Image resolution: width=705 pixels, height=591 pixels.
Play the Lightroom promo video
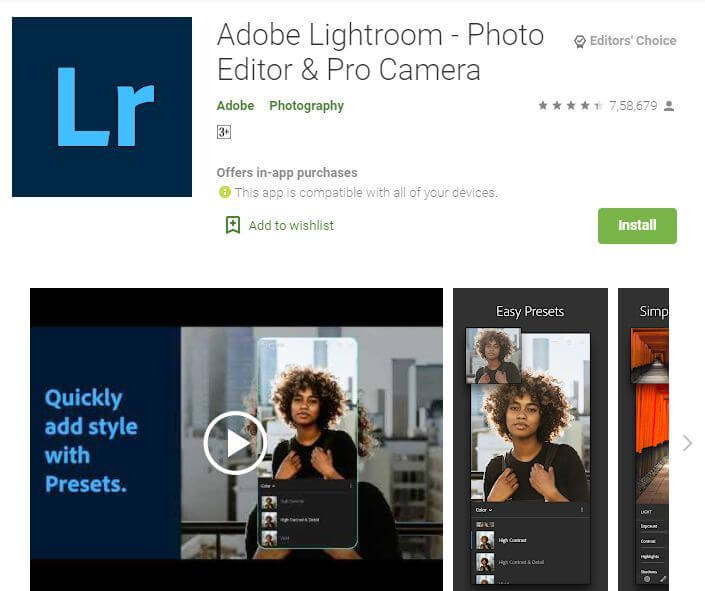pyautogui.click(x=235, y=443)
